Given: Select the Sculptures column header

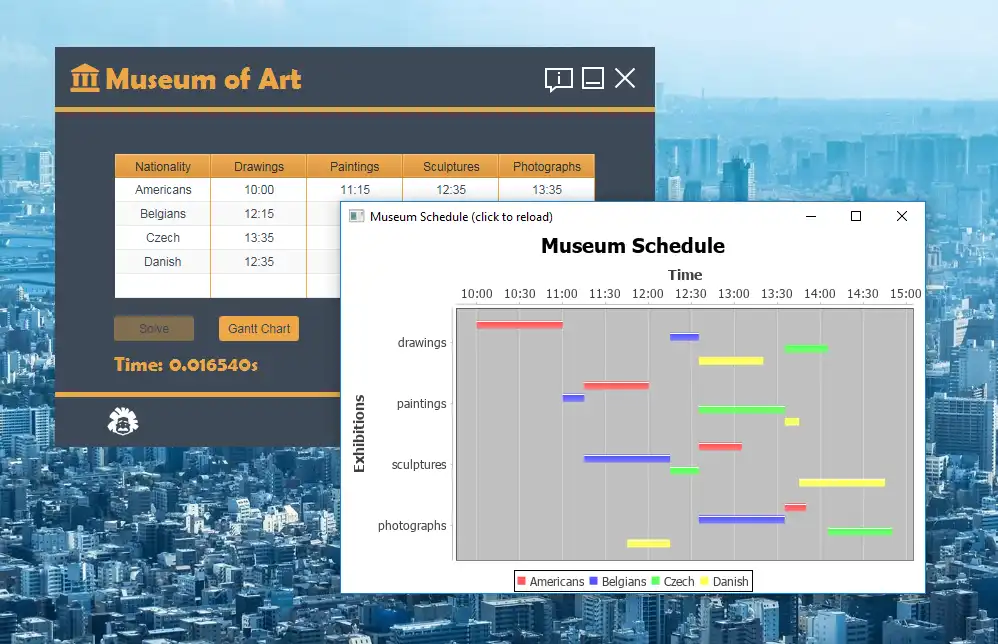Looking at the screenshot, I should (x=451, y=166).
